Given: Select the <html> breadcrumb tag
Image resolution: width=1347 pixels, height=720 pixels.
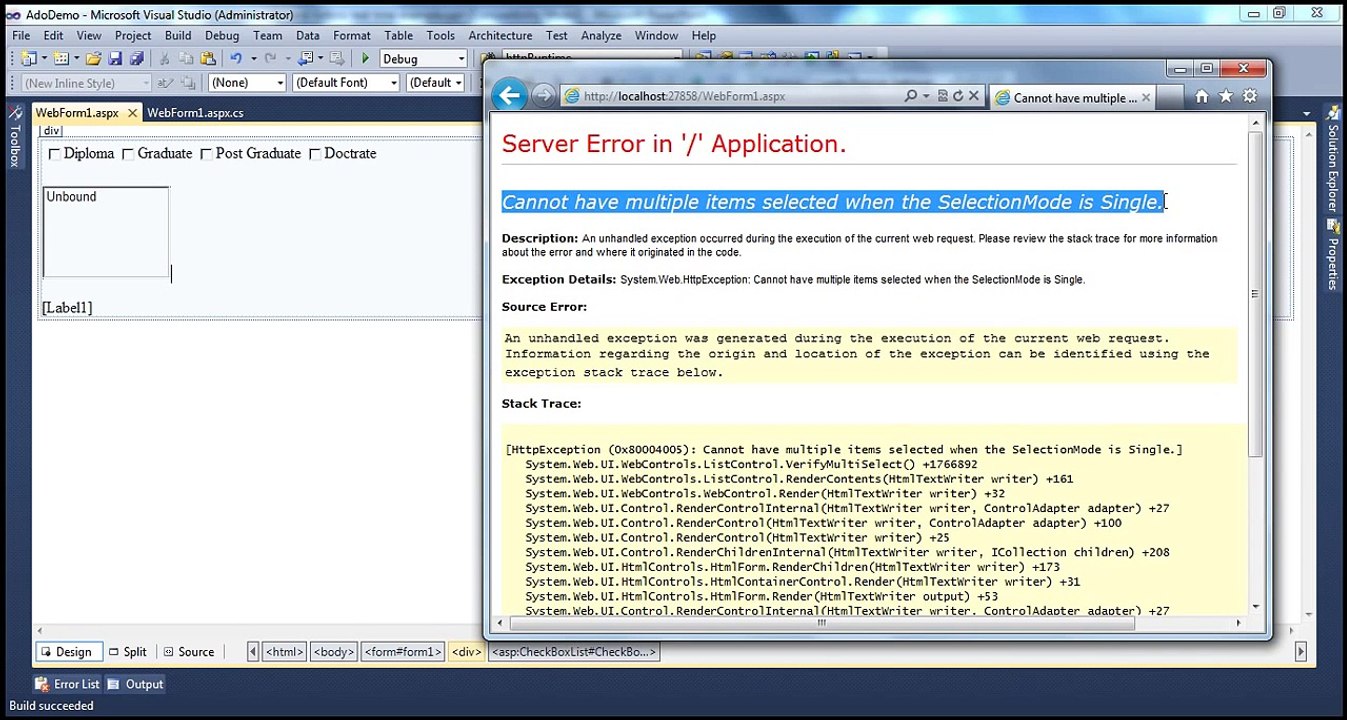Looking at the screenshot, I should click(x=284, y=652).
